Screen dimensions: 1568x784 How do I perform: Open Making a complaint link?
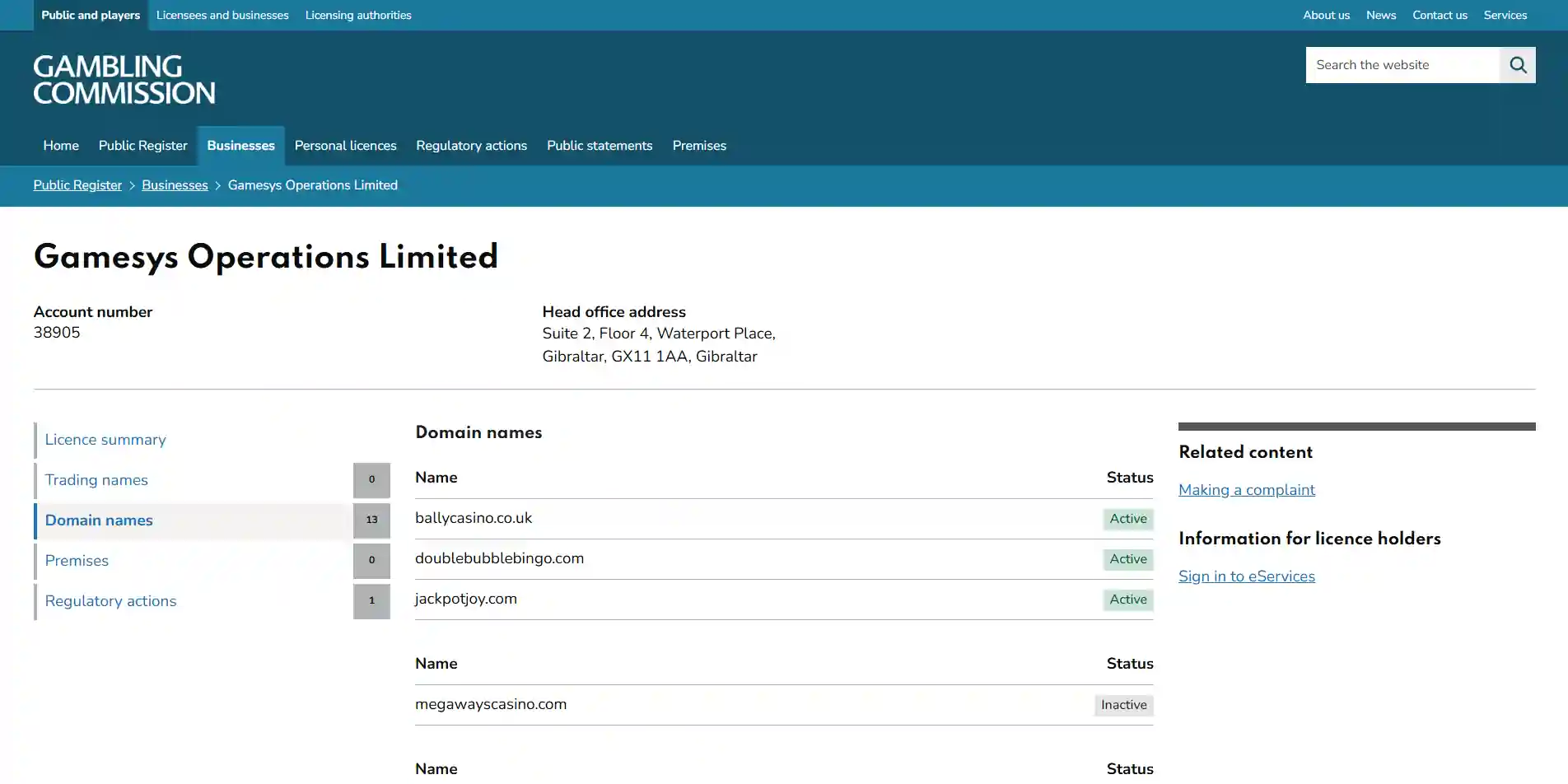point(1247,490)
